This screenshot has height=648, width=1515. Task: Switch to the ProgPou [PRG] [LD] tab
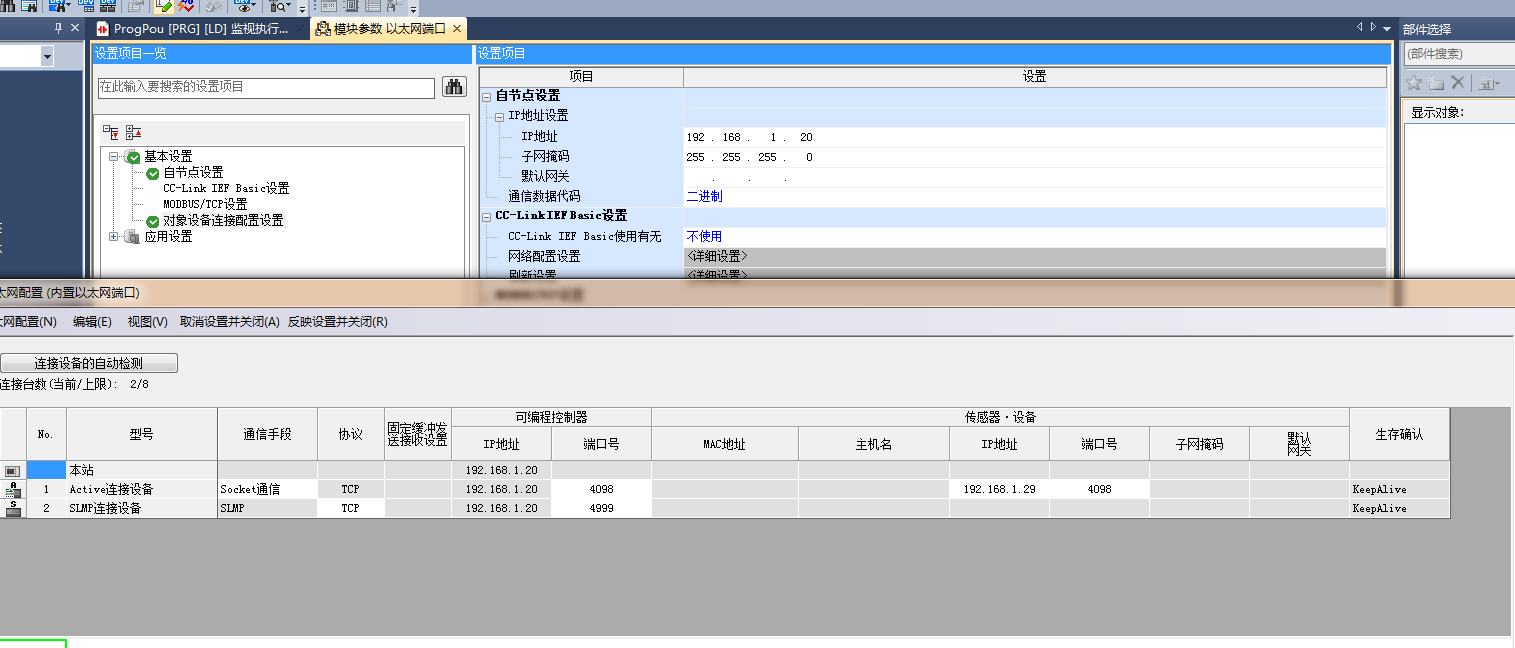(200, 29)
